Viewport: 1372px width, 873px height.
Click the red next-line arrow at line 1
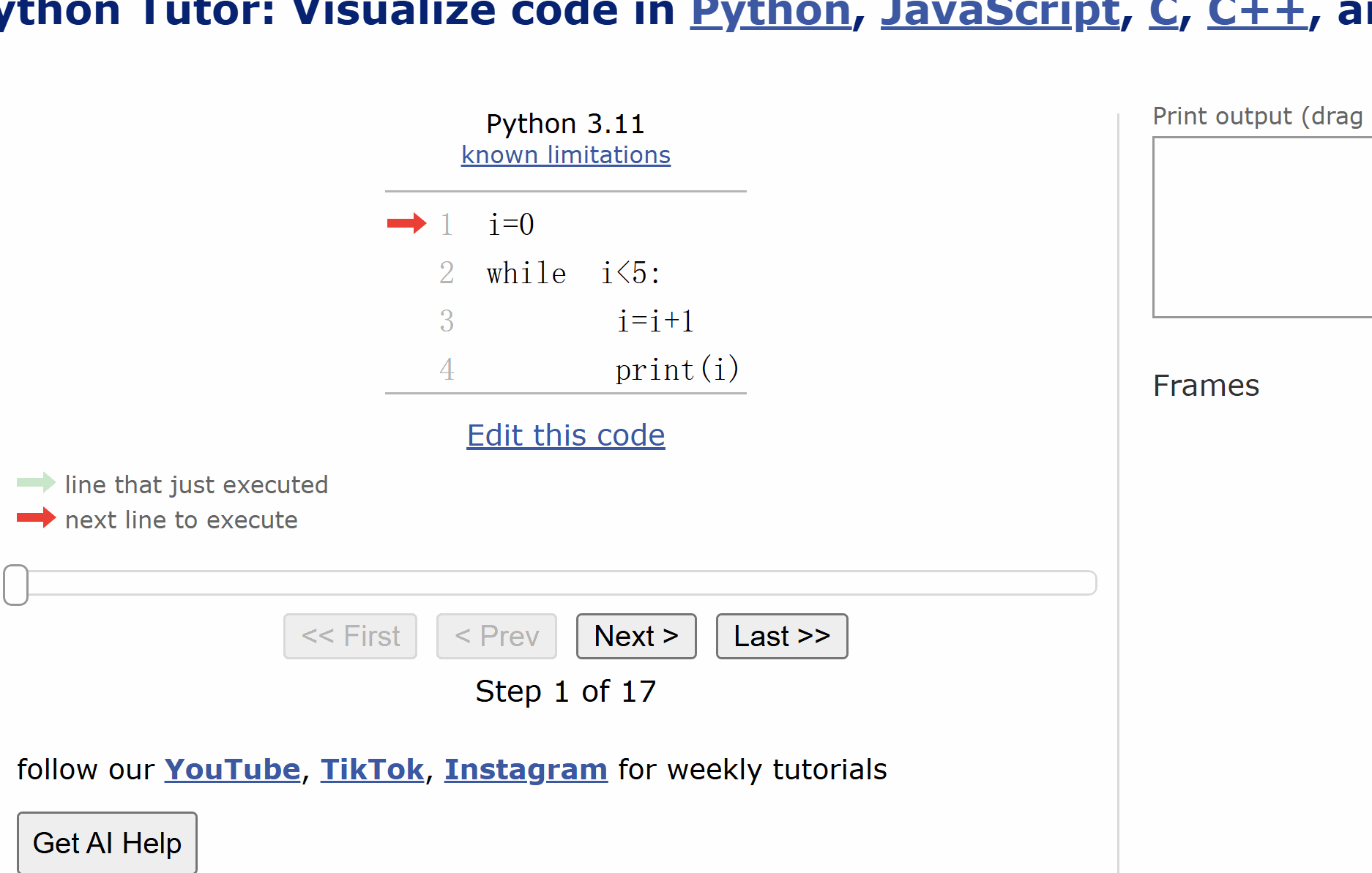click(x=406, y=223)
